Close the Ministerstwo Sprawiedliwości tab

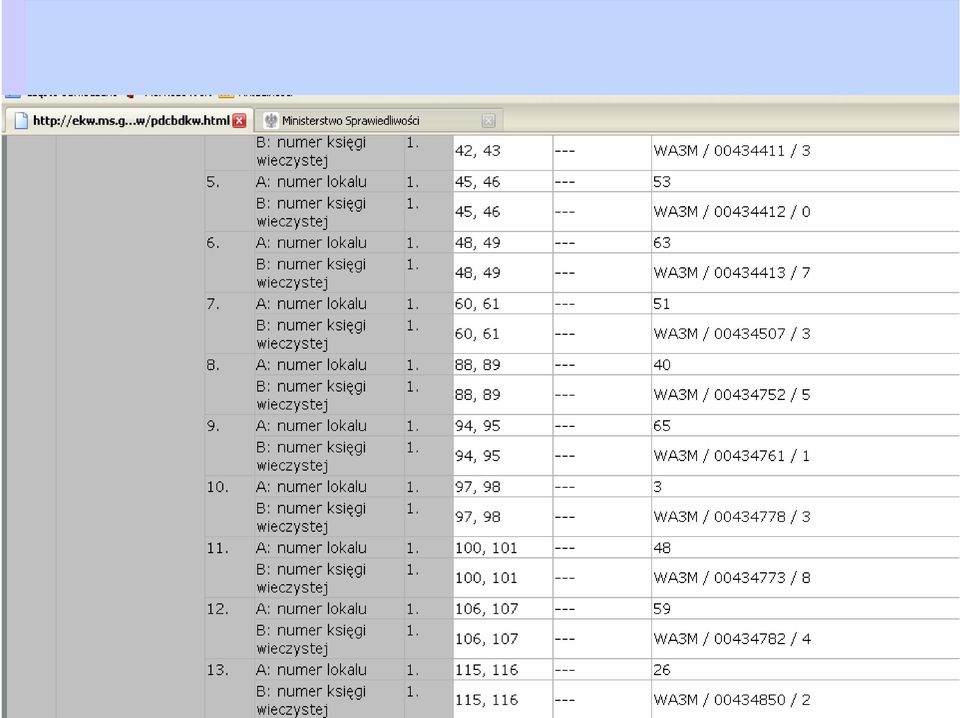pyautogui.click(x=488, y=121)
